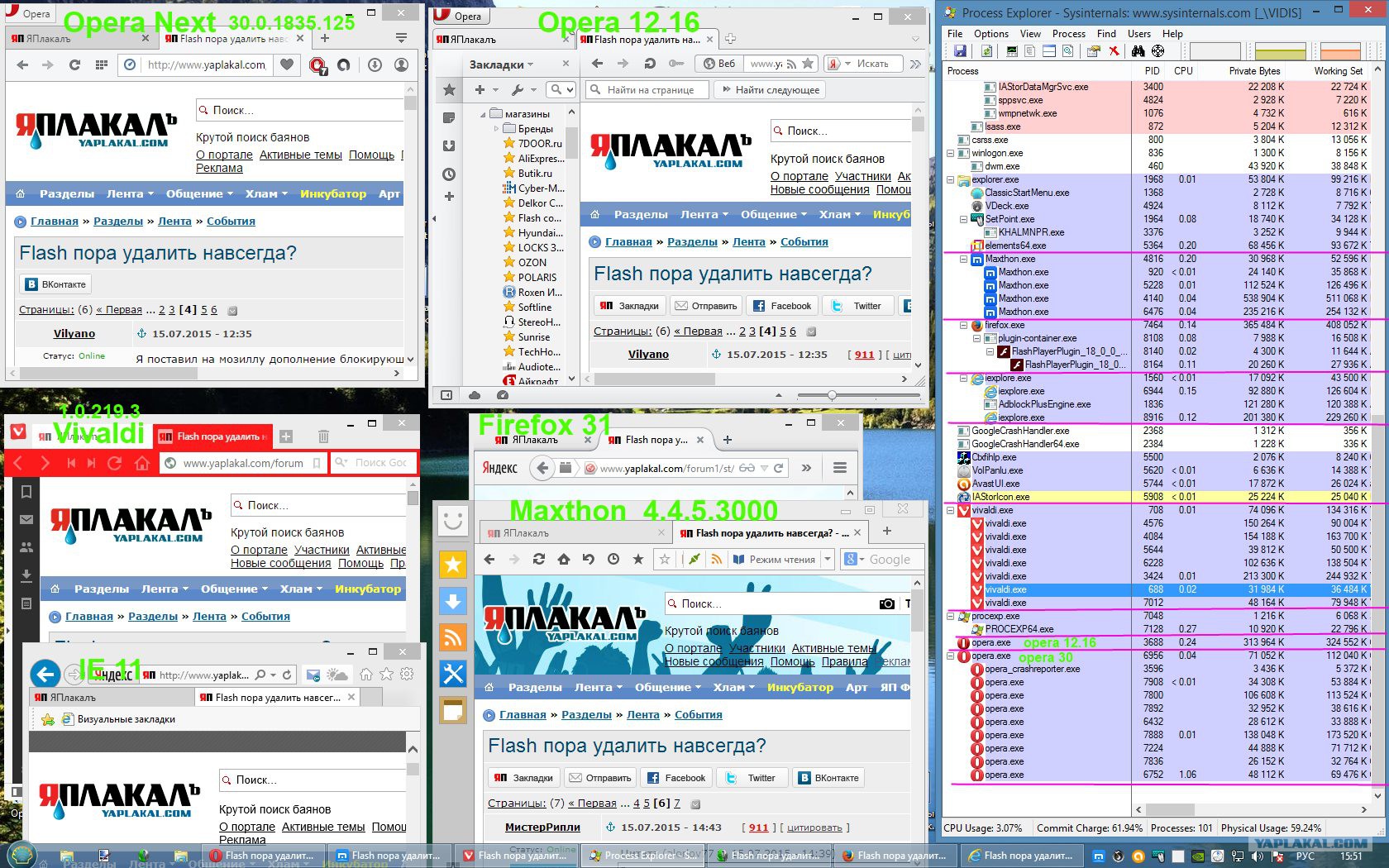This screenshot has height=868, width=1389.
Task: Open the dropdown arrow beside Режим чтения
Action: coord(827,560)
